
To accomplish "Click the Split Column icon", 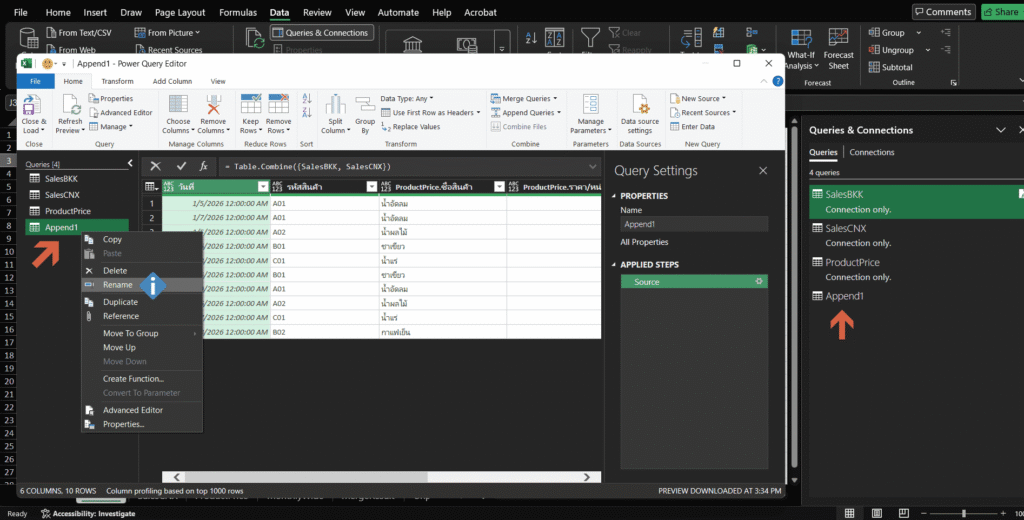I will (x=336, y=105).
